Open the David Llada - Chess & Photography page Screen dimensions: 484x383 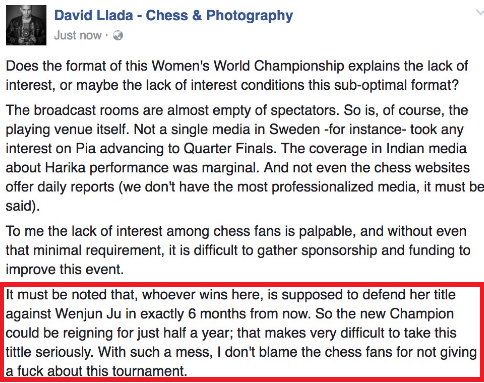click(x=173, y=15)
